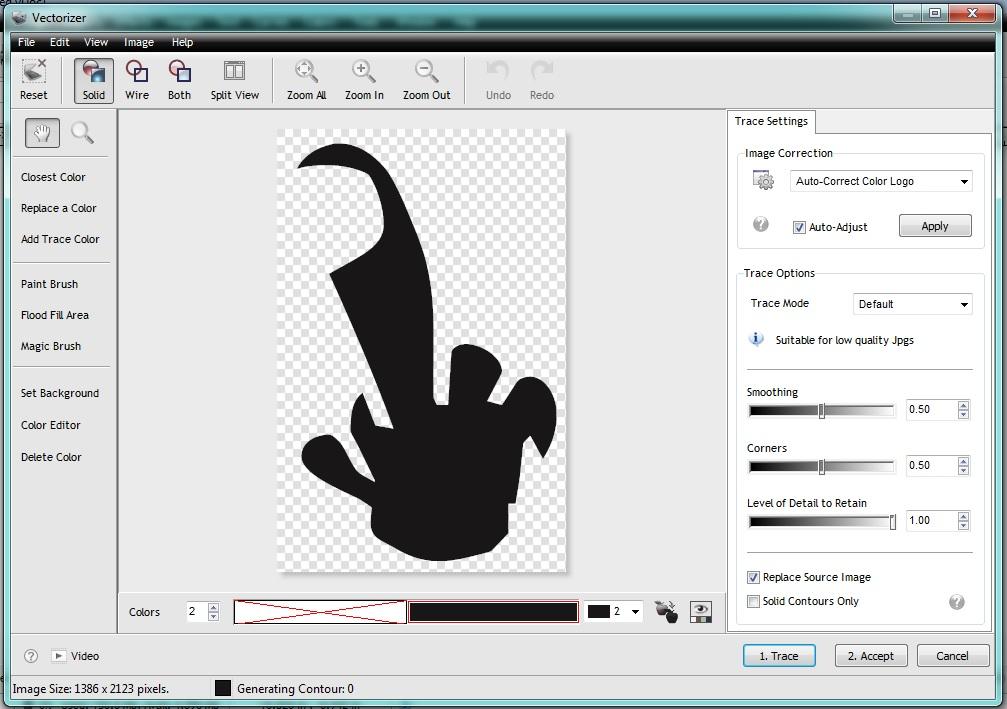The height and width of the screenshot is (709, 1007).
Task: Open the Image menu
Action: (139, 42)
